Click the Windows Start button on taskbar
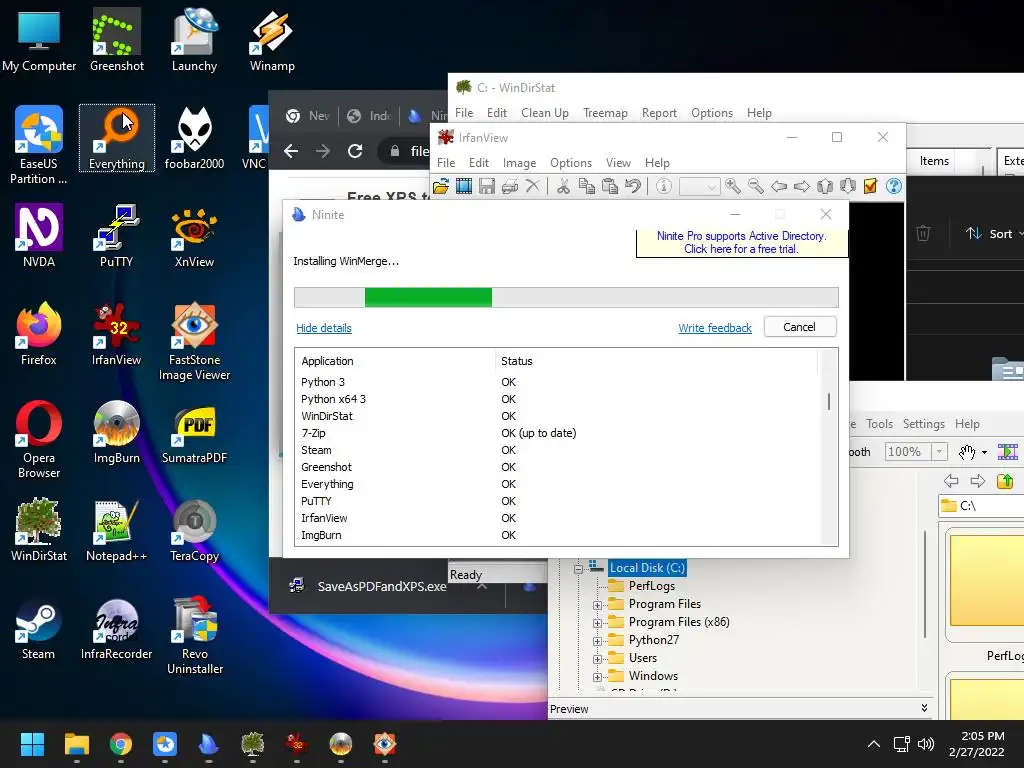Screen dimensions: 1024x768 tap(32, 744)
